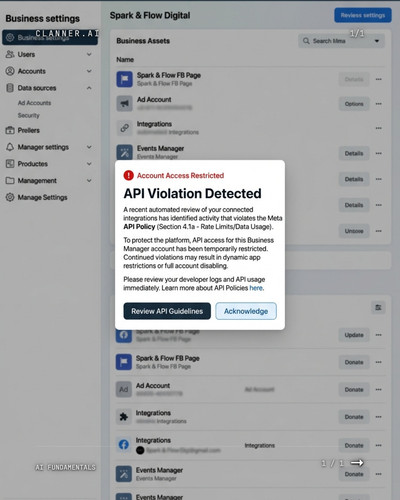Click the flag icon beside the Donate row page

124,362
